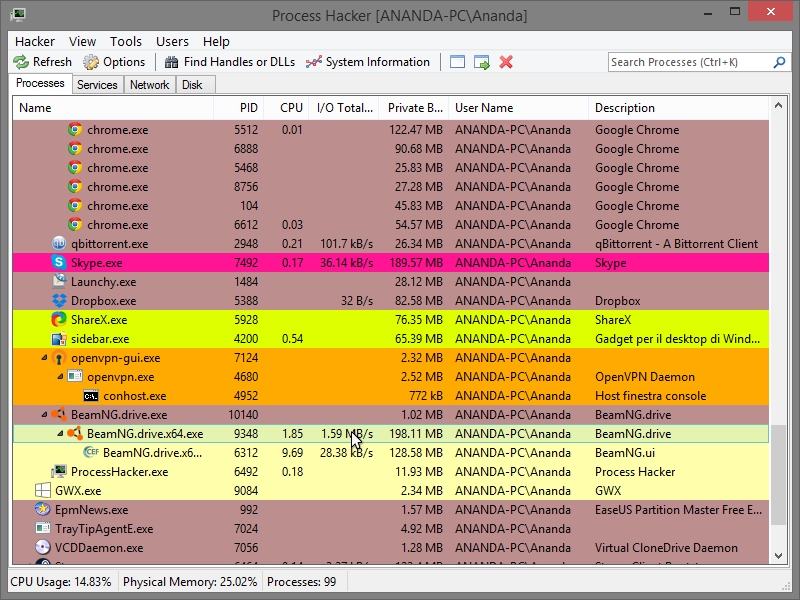Image resolution: width=800 pixels, height=600 pixels.
Task: Click the ProcessHacker.exe icon
Action: (x=59, y=471)
